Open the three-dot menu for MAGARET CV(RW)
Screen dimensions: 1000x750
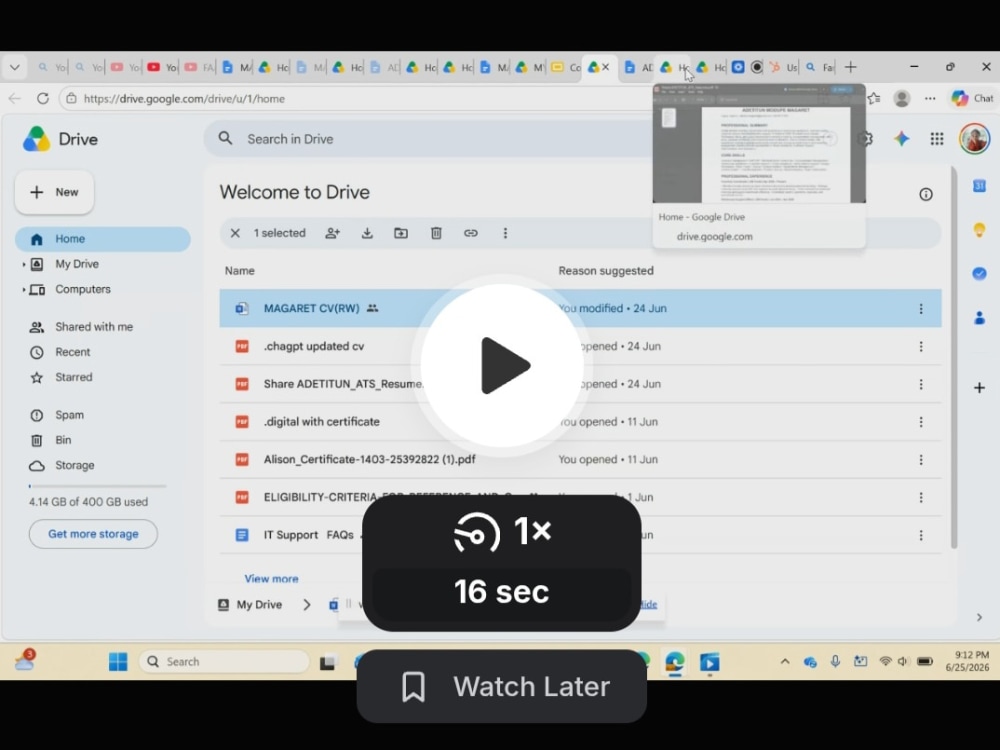tap(921, 309)
